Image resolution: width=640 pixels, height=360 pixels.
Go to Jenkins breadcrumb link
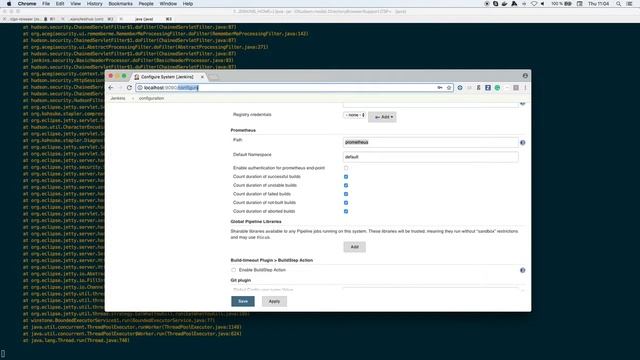(118, 98)
